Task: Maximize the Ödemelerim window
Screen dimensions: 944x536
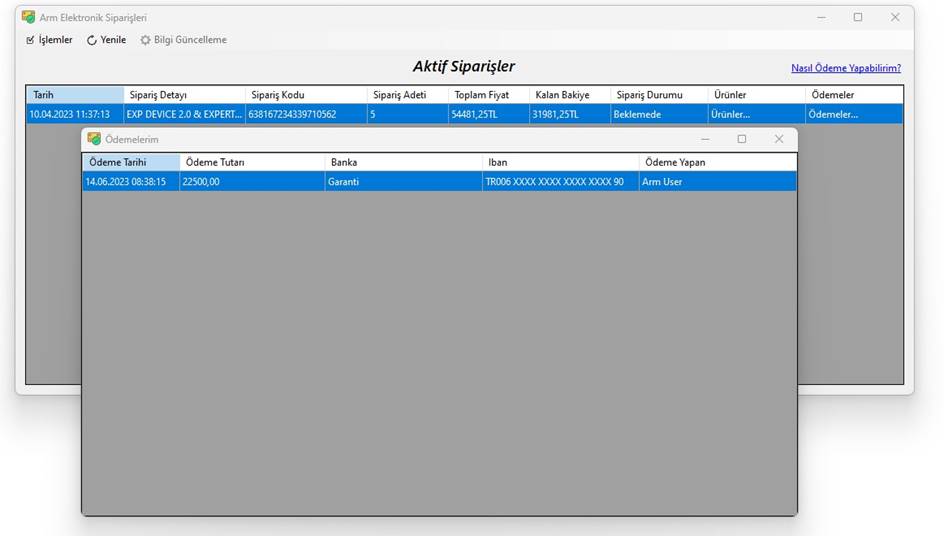Action: tap(742, 139)
